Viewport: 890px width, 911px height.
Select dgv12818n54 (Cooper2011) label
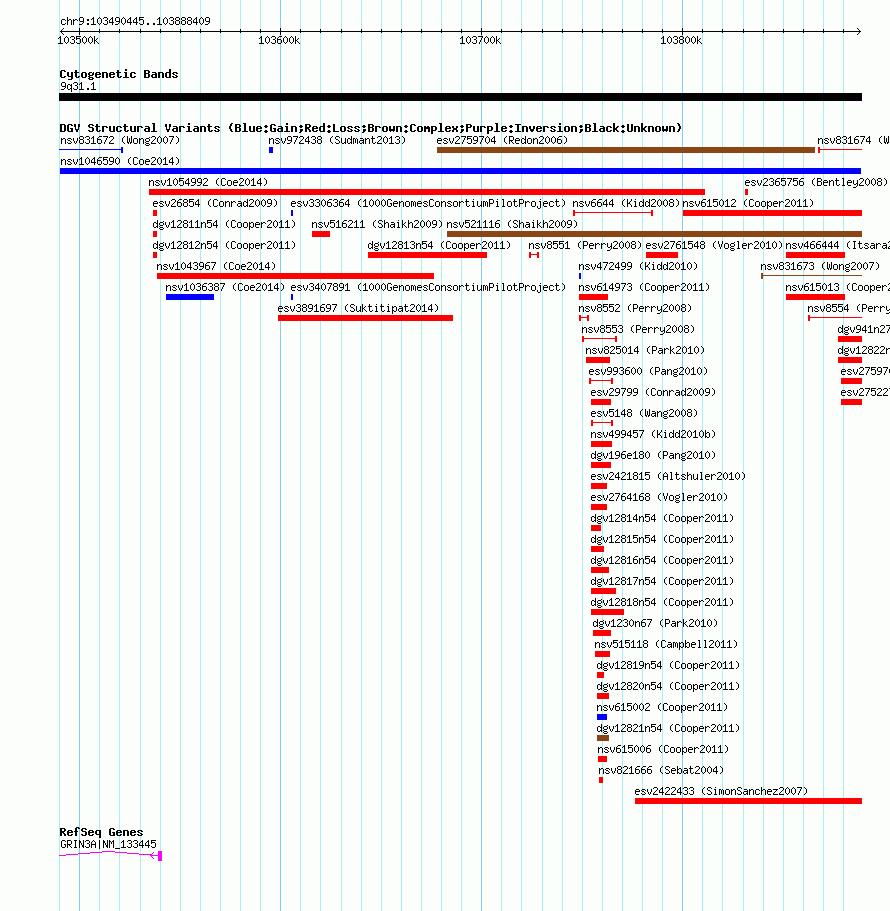point(662,602)
